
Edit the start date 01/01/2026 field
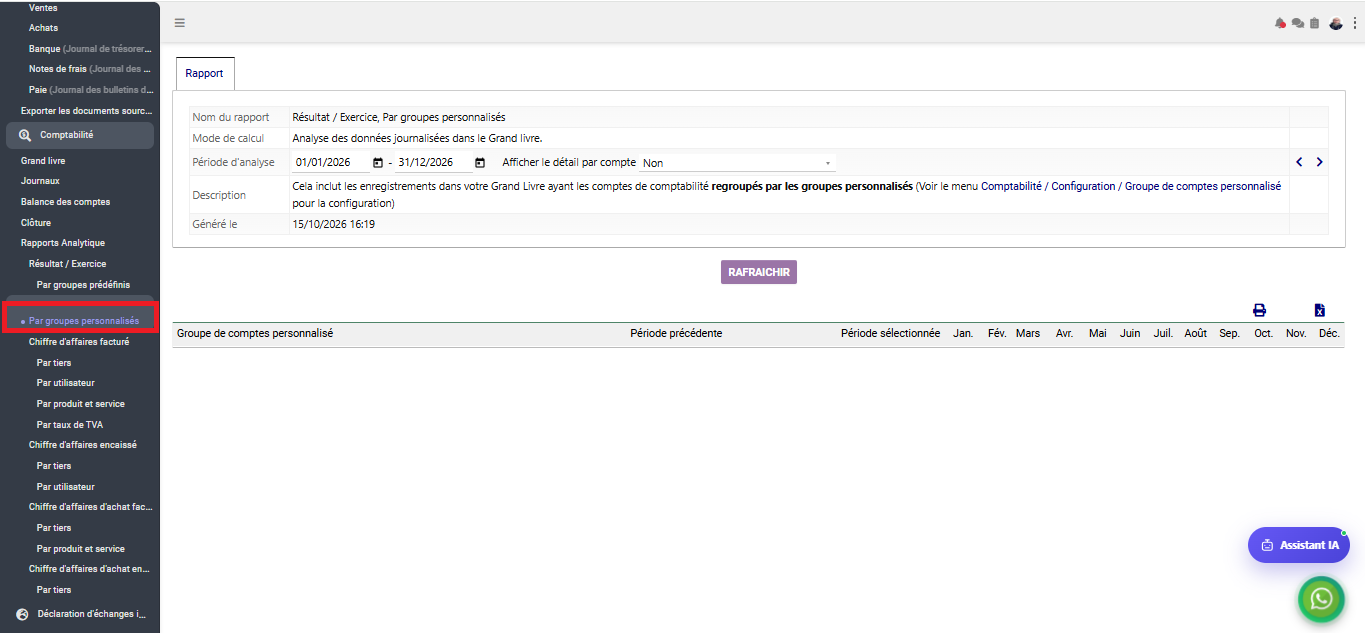click(x=331, y=163)
